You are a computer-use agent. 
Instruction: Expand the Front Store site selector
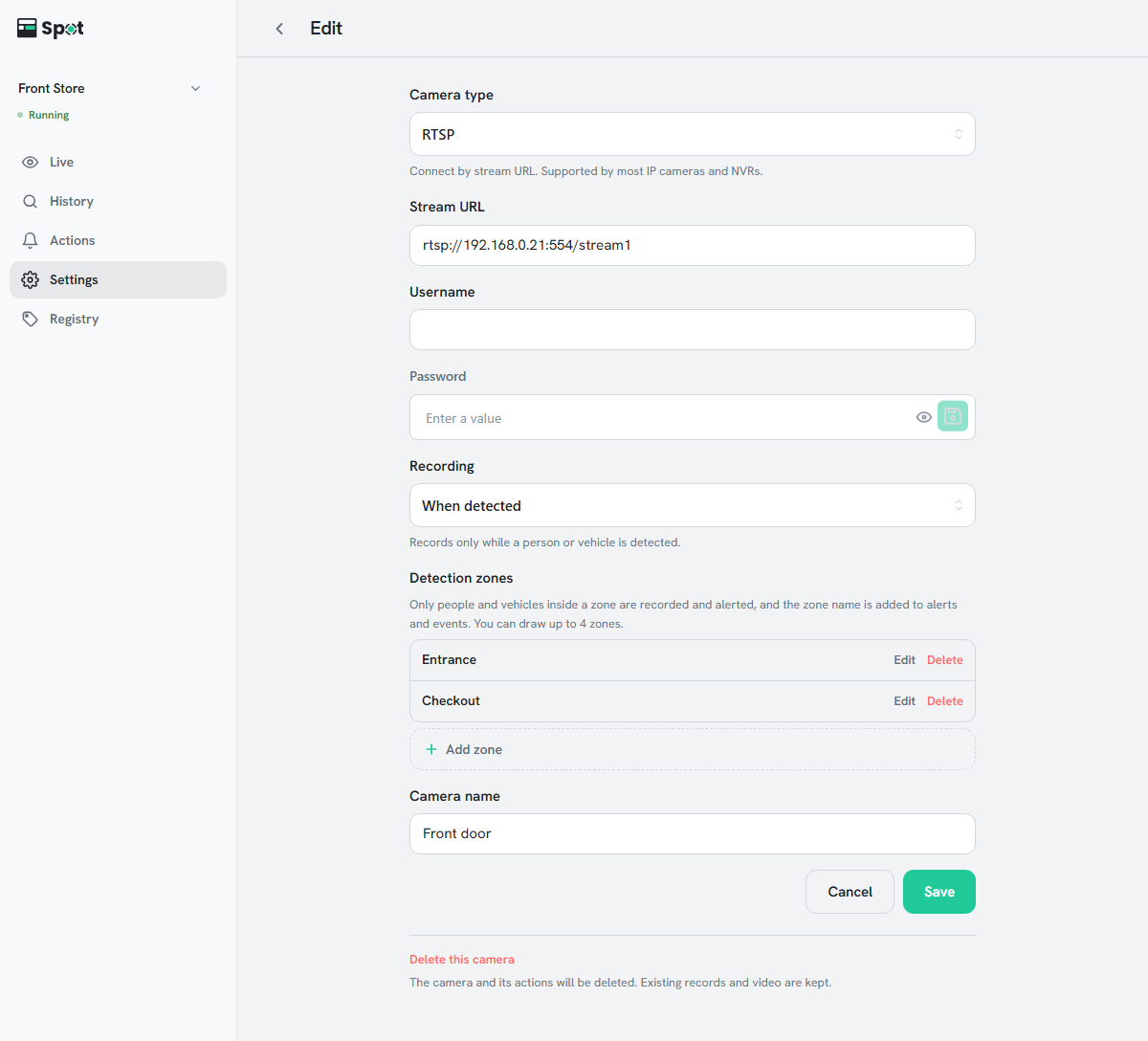tap(110, 88)
